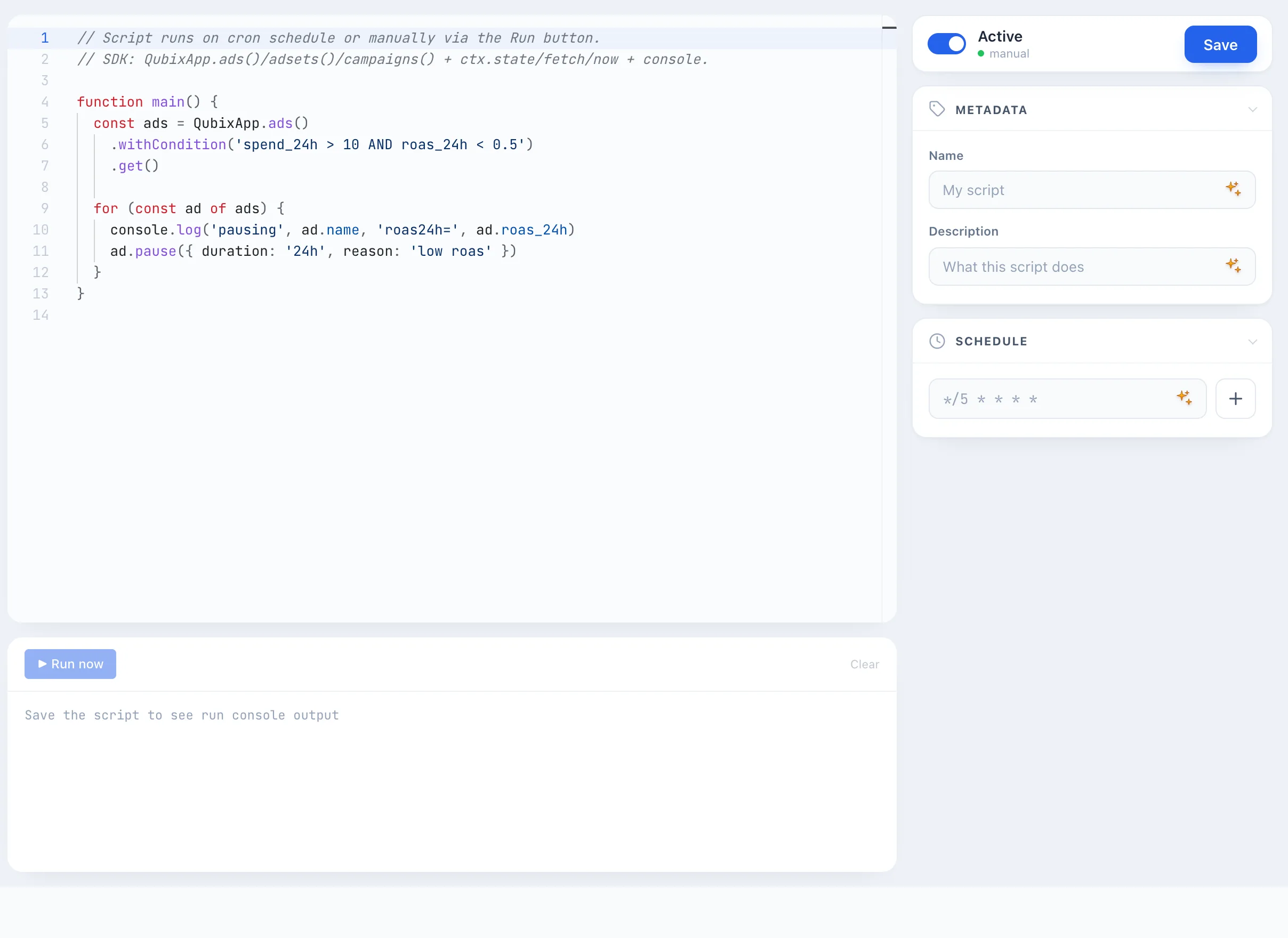Screen dimensions: 1288x938
Task: Click the 'for' keyword on line 9
Action: coord(106,208)
